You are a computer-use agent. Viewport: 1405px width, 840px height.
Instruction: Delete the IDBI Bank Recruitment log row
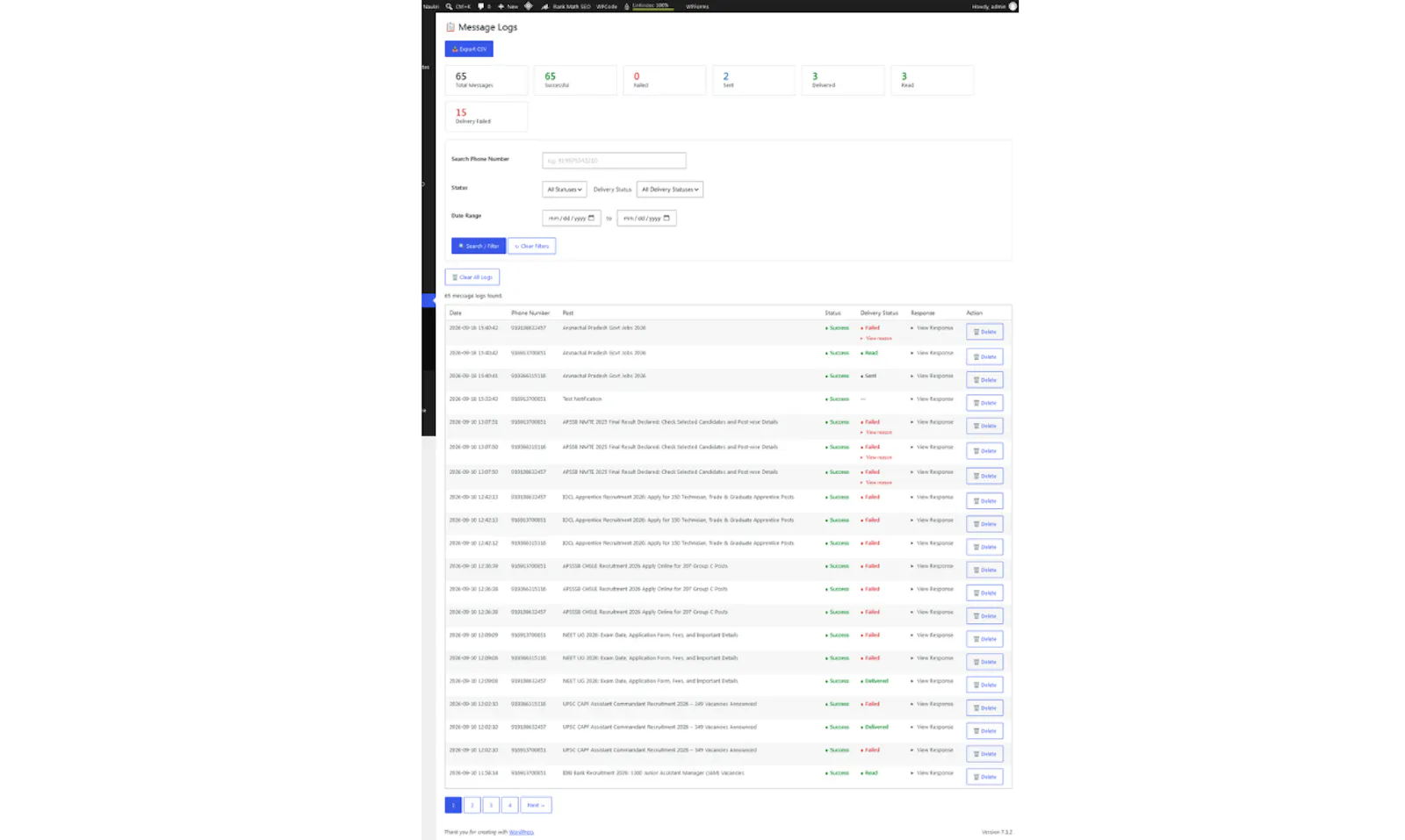[x=984, y=777]
